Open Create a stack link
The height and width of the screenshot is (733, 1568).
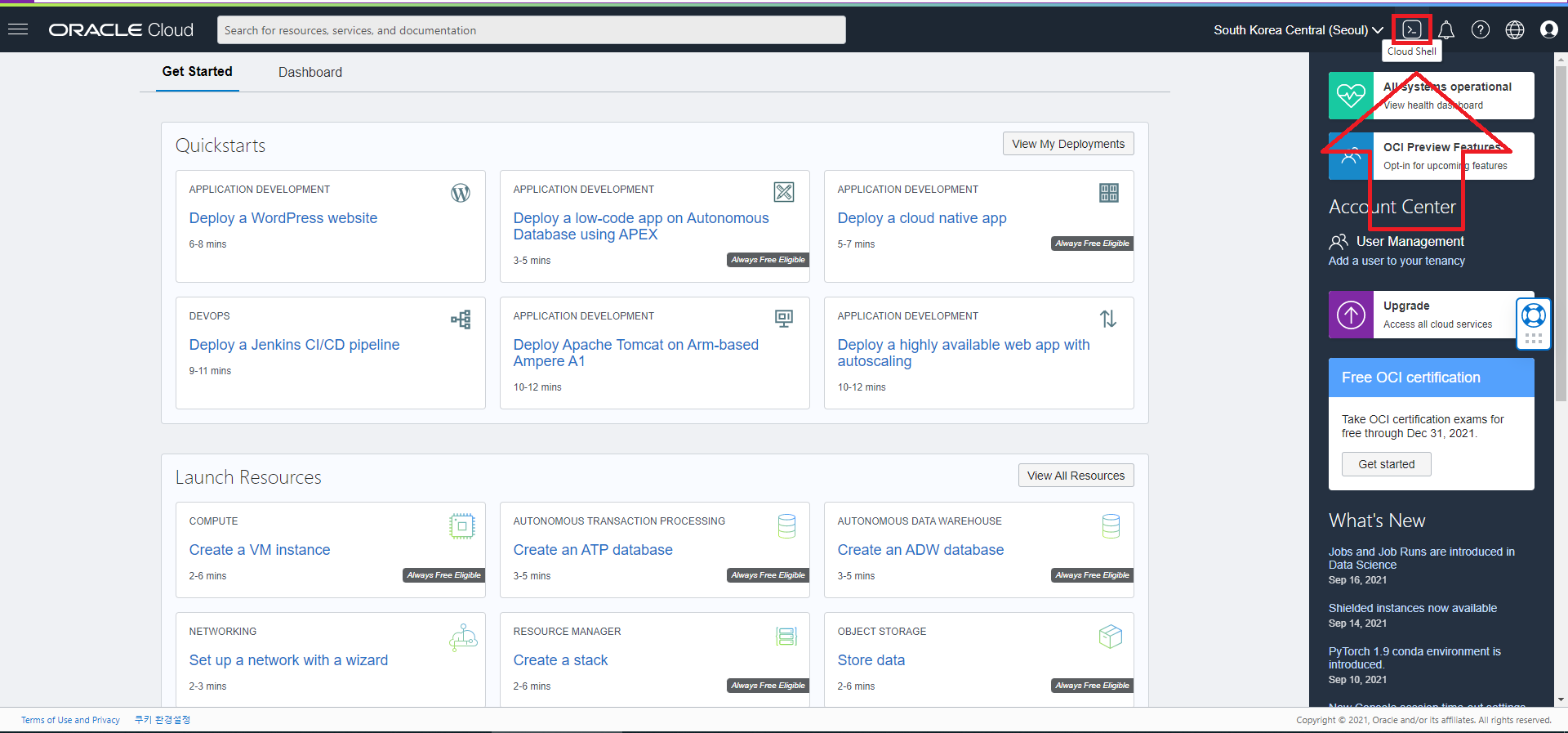pos(560,660)
